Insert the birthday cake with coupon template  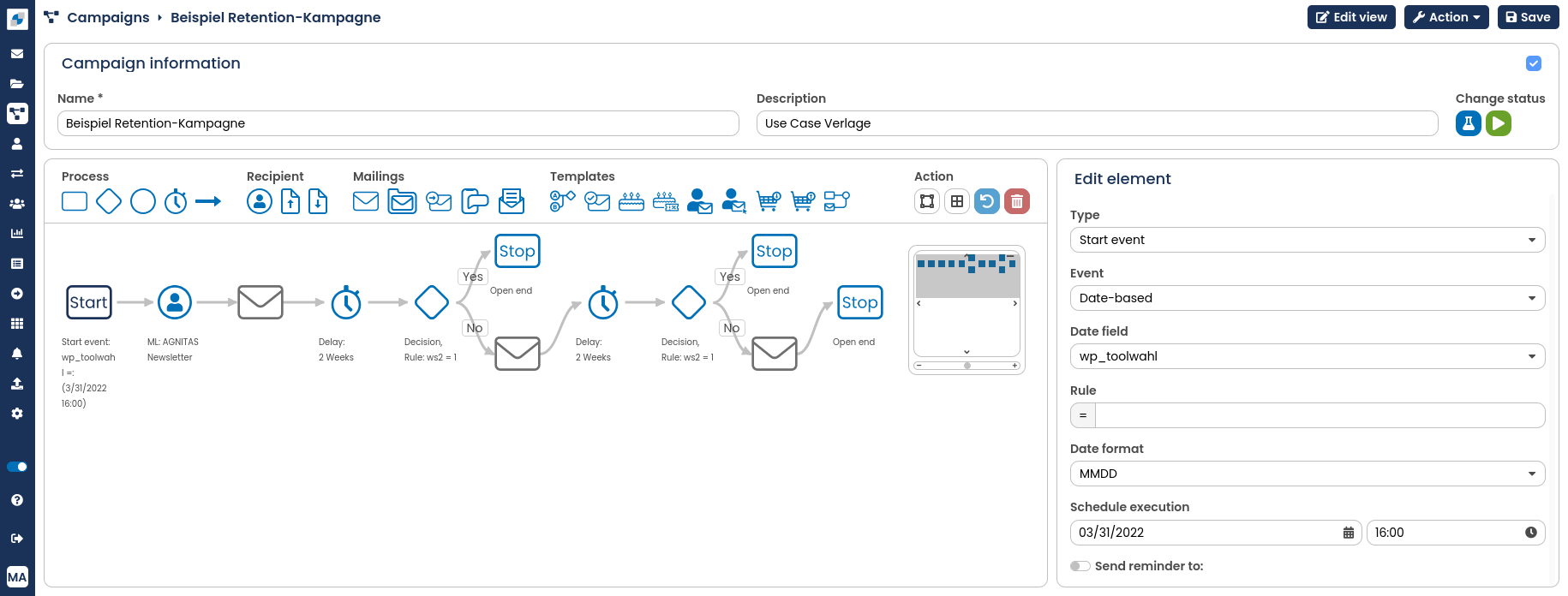pyautogui.click(x=666, y=201)
